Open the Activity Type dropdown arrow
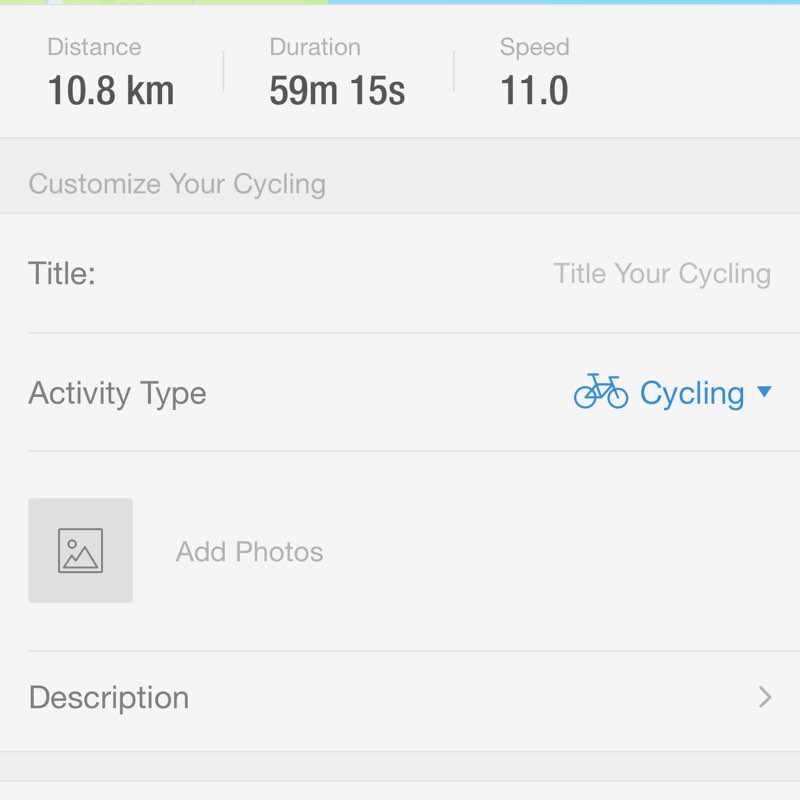 764,392
